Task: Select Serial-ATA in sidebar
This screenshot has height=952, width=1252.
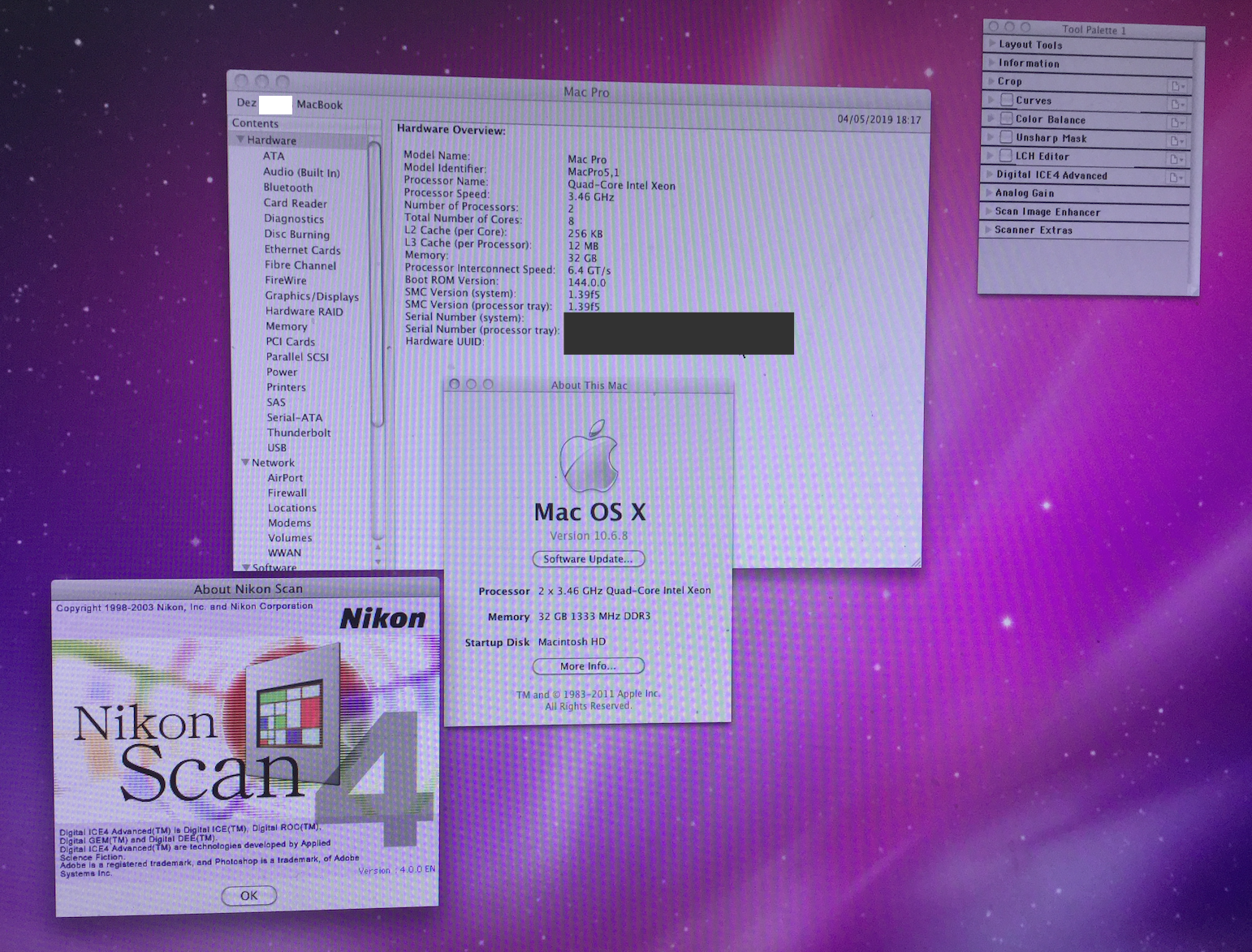Action: point(295,418)
